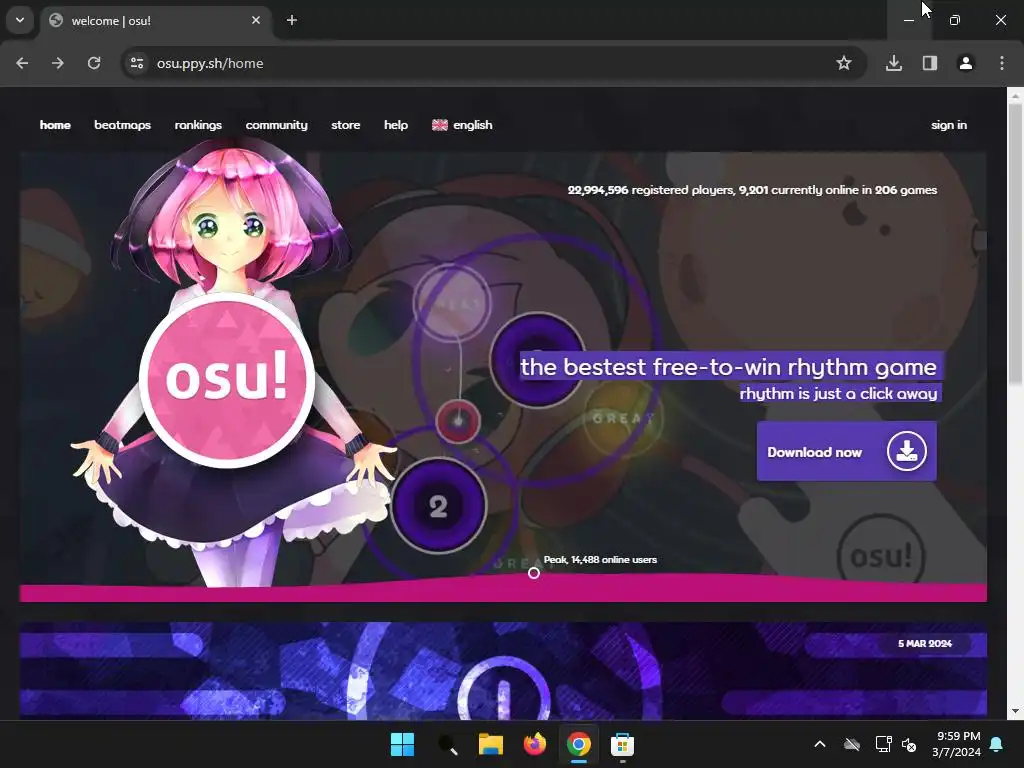Open the english language selector
This screenshot has height=768, width=1024.
[x=462, y=125]
